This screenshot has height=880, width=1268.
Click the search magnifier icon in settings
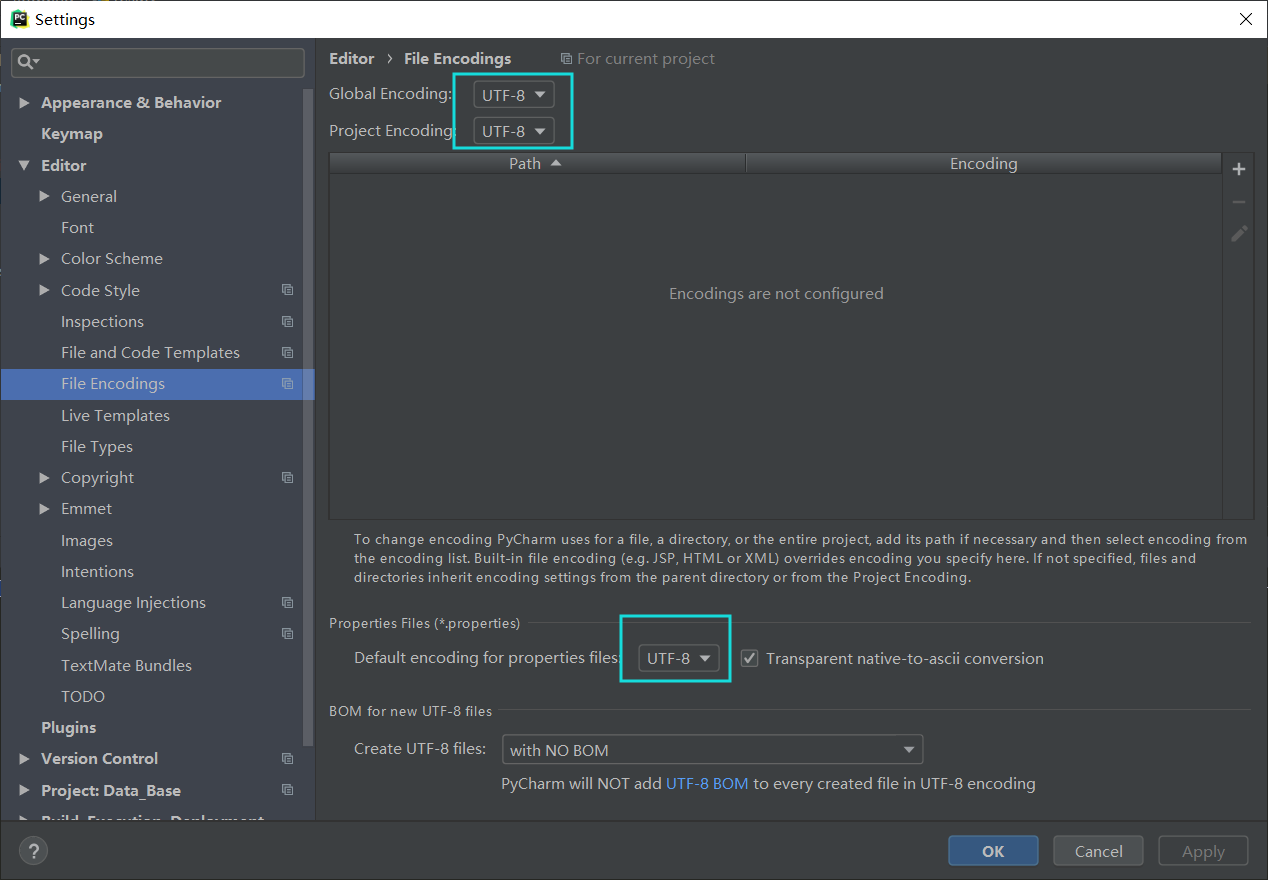[27, 62]
